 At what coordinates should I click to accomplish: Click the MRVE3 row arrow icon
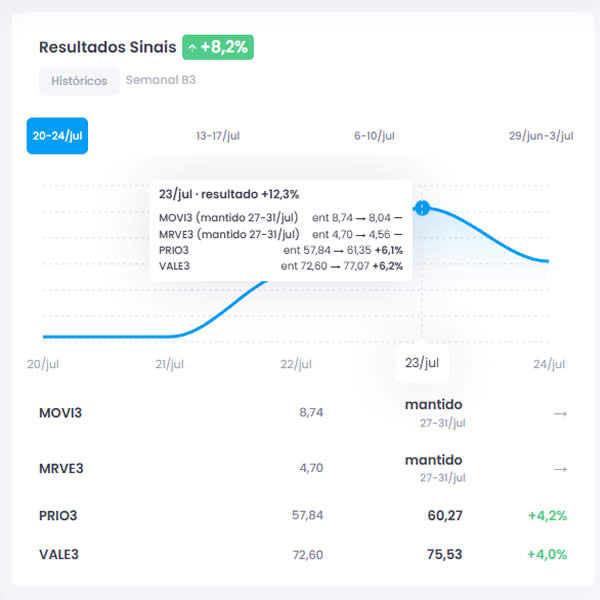(560, 469)
